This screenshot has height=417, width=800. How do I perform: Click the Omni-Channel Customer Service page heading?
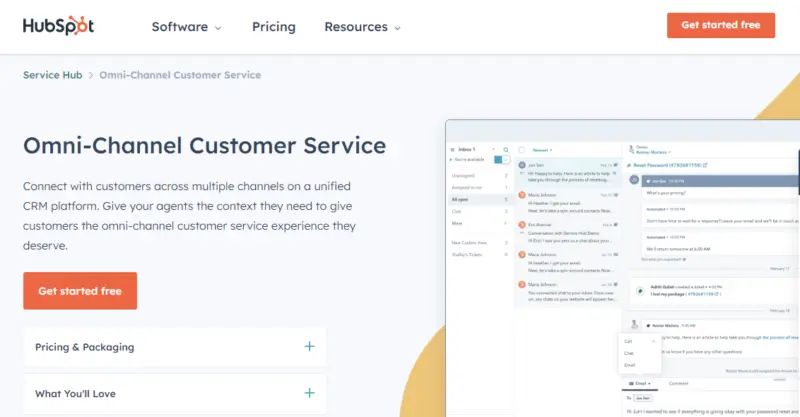(x=205, y=145)
